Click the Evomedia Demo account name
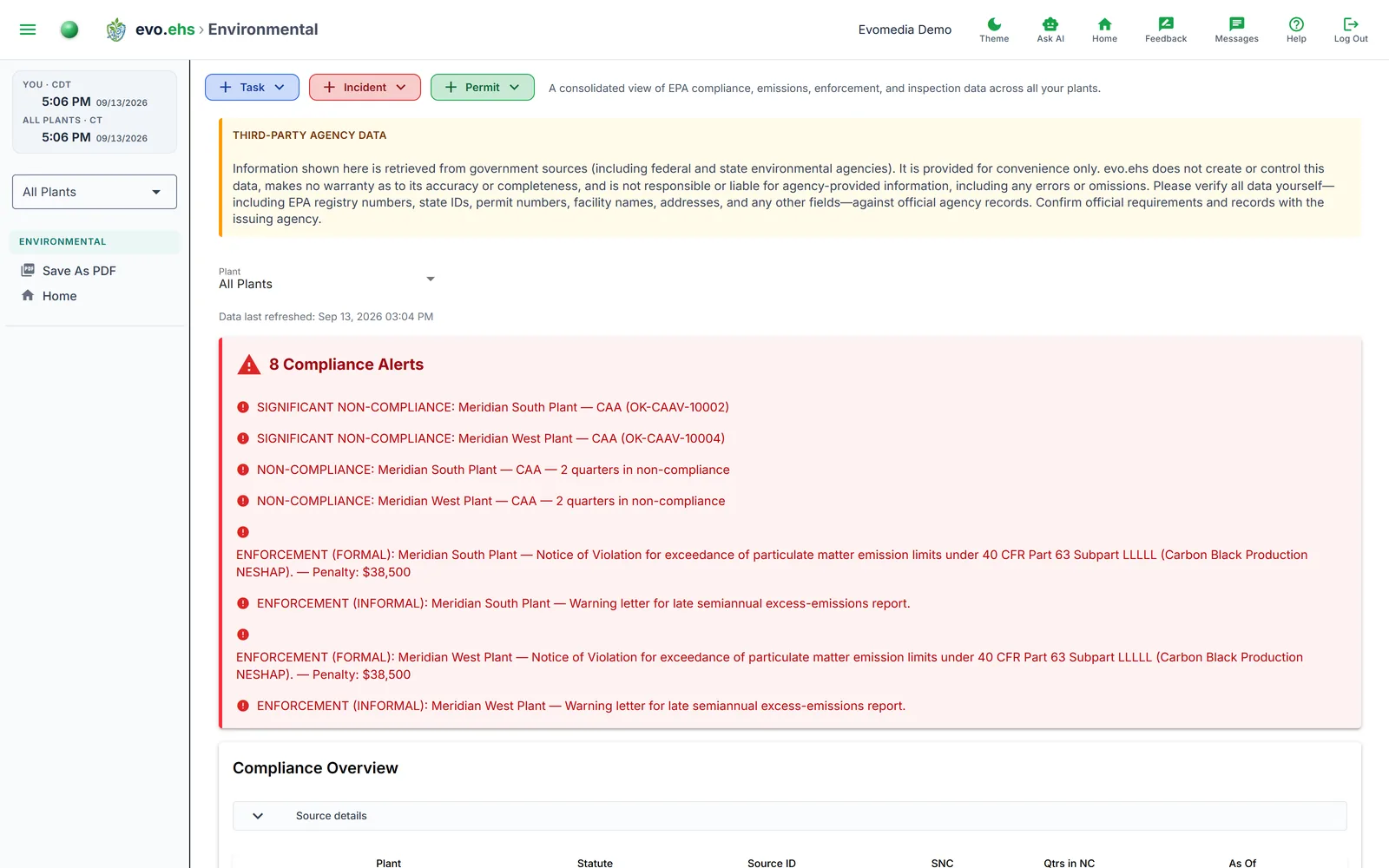 [905, 30]
